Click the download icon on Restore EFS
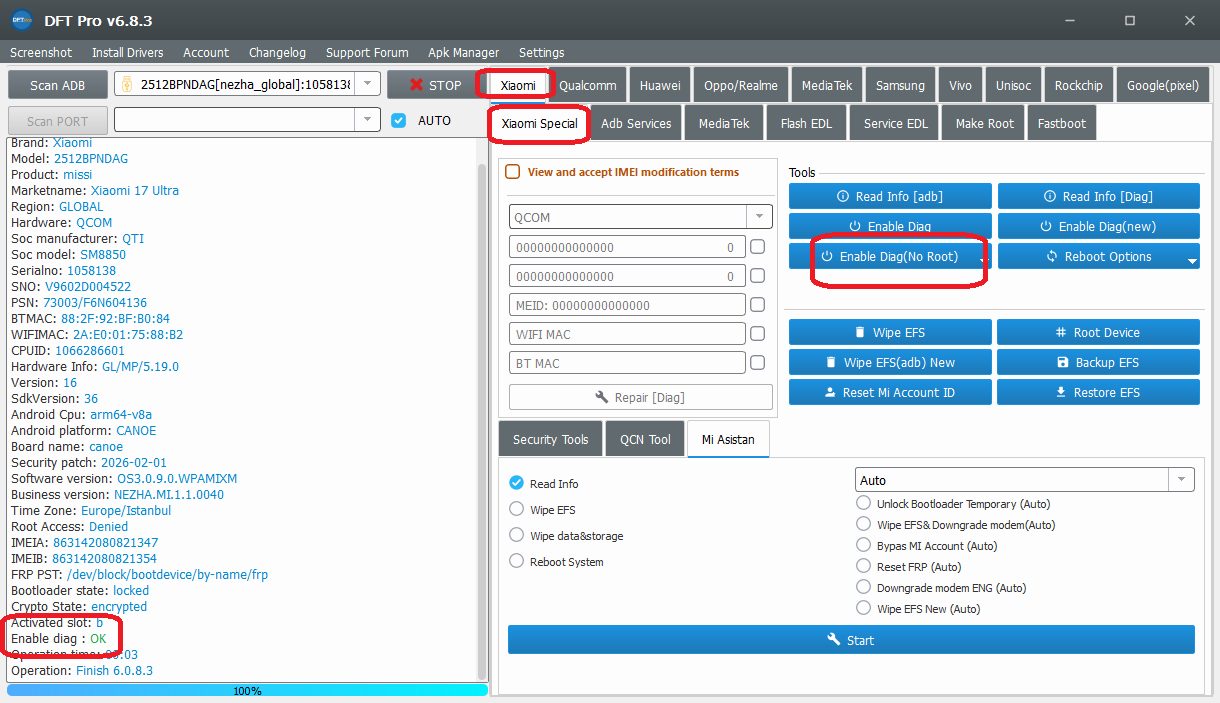 pos(1061,392)
